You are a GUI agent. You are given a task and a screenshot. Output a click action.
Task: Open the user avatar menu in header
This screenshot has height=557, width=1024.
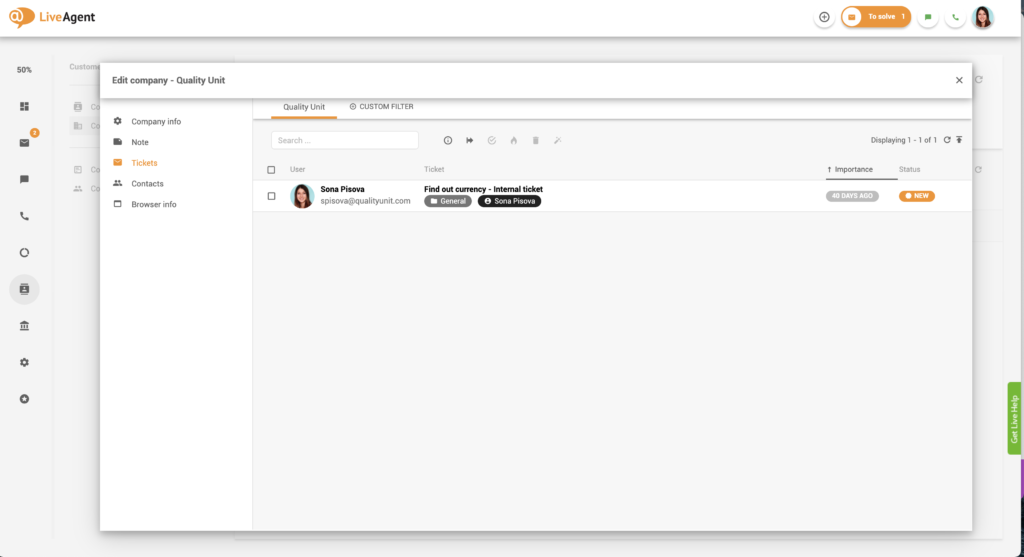point(983,18)
